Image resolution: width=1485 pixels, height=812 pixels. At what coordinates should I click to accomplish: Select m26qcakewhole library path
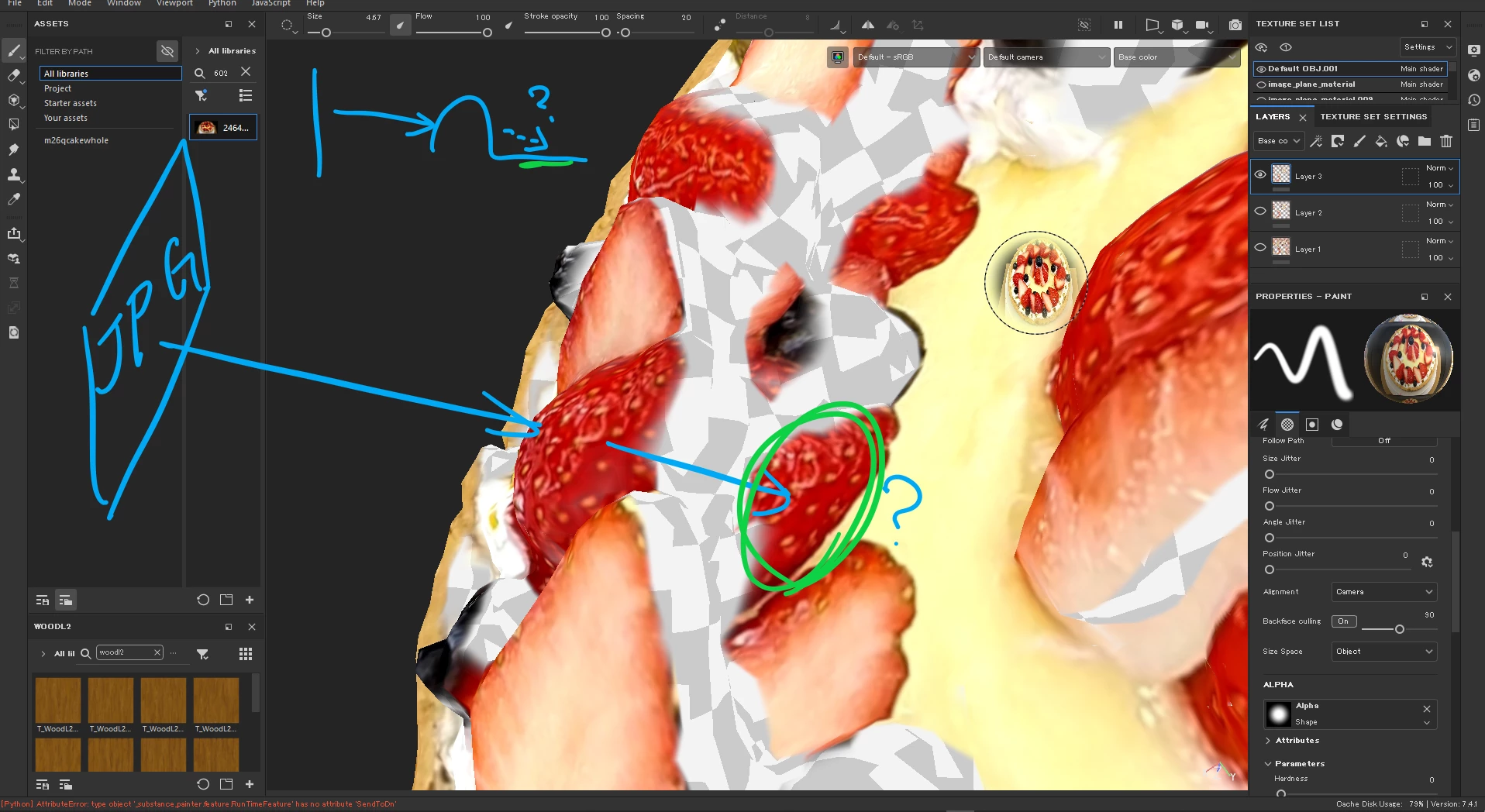(76, 140)
